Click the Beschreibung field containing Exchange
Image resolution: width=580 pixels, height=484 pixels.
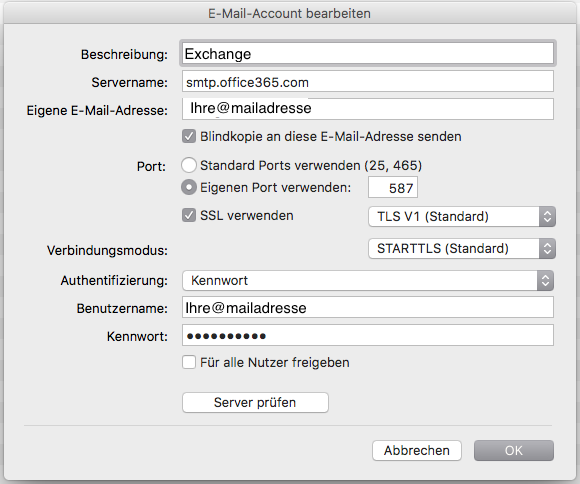(x=368, y=54)
